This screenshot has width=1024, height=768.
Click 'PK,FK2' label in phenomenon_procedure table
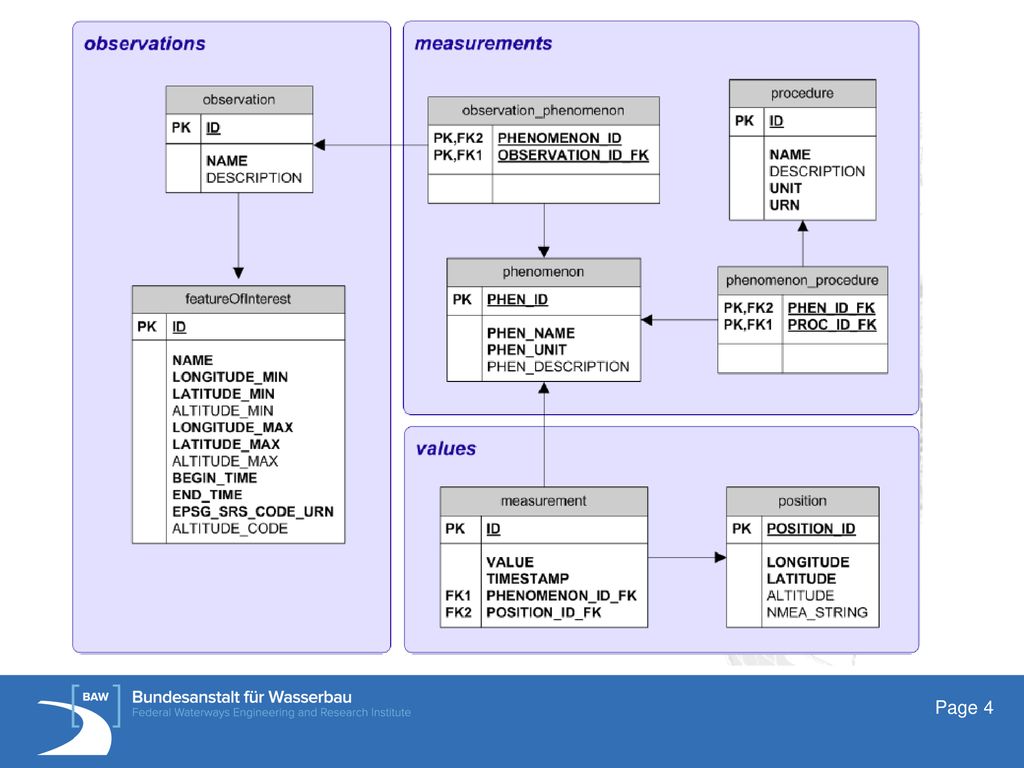(x=748, y=308)
